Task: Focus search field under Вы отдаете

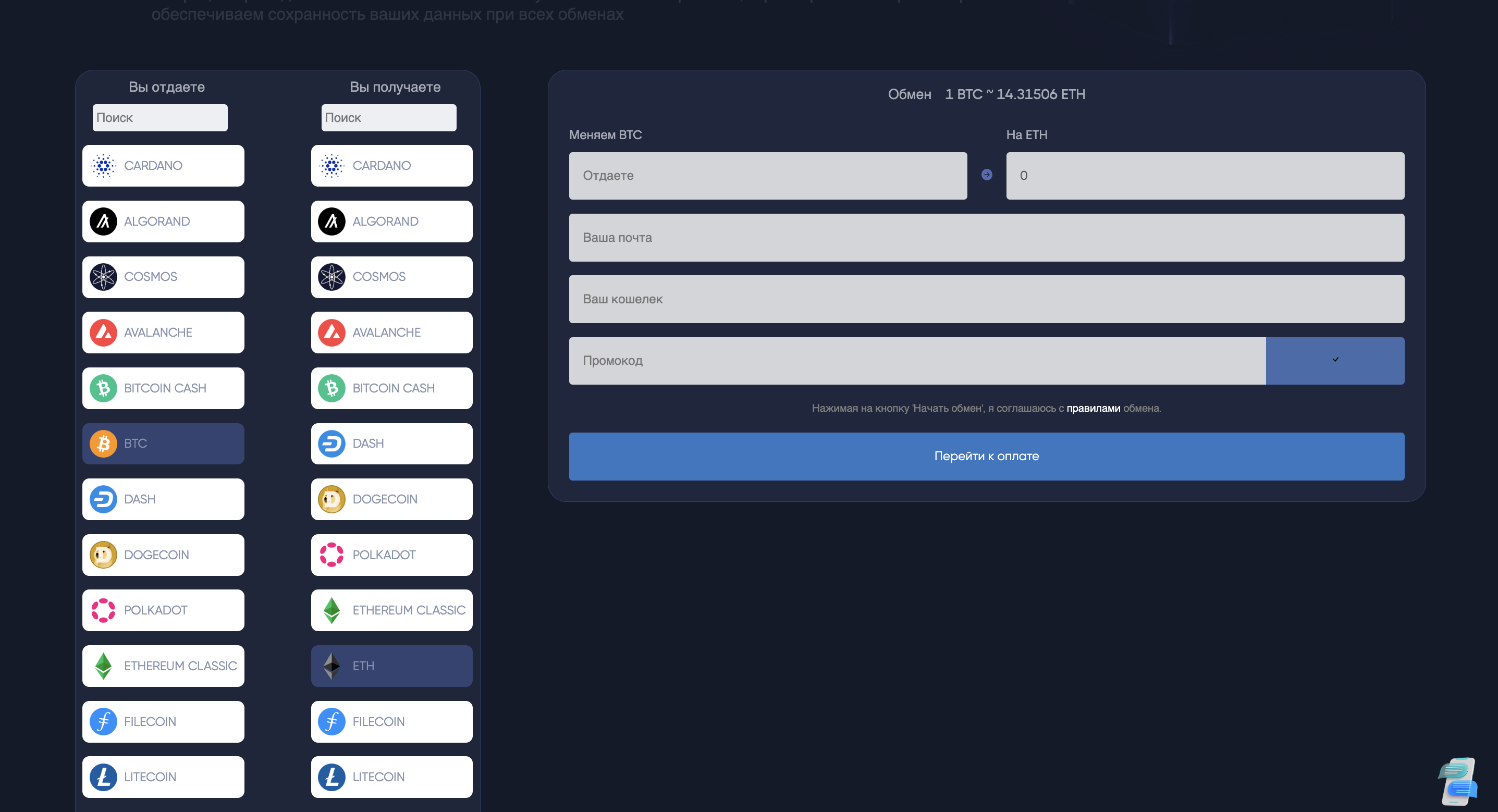Action: (x=160, y=118)
